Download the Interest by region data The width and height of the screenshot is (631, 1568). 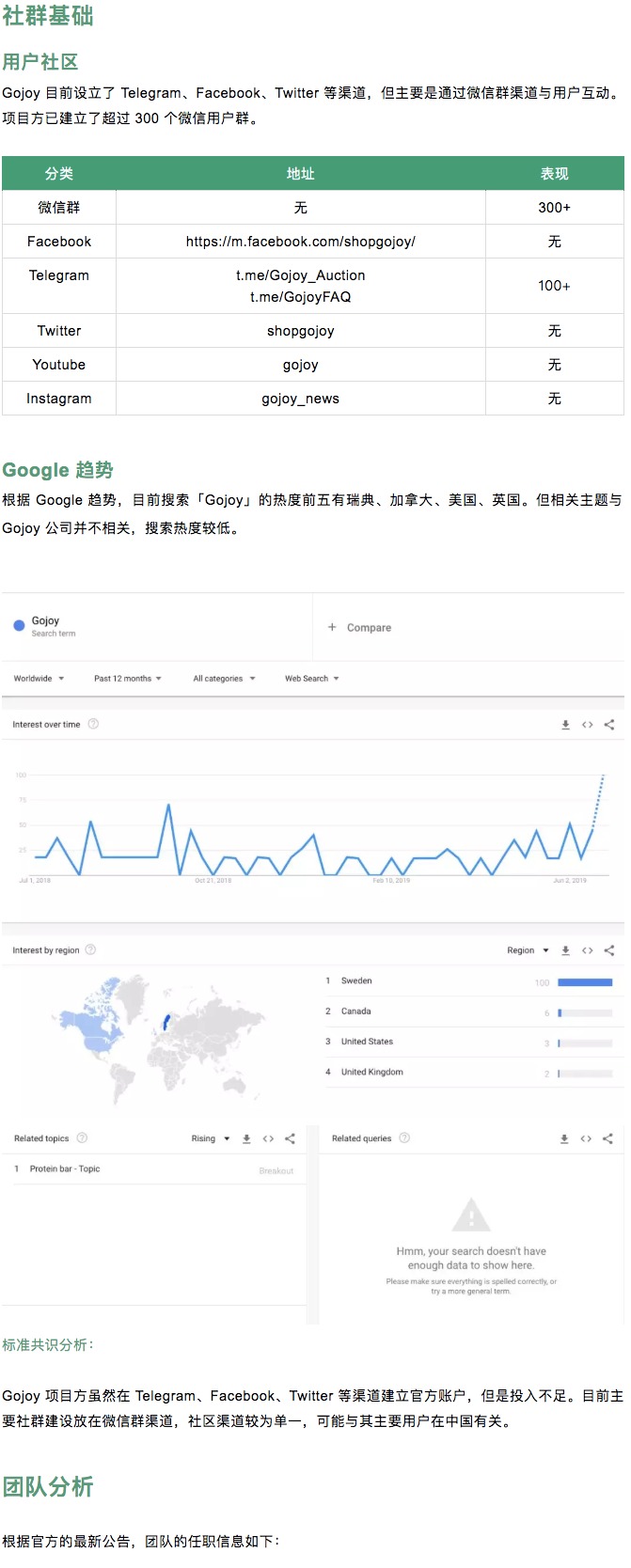[x=565, y=950]
